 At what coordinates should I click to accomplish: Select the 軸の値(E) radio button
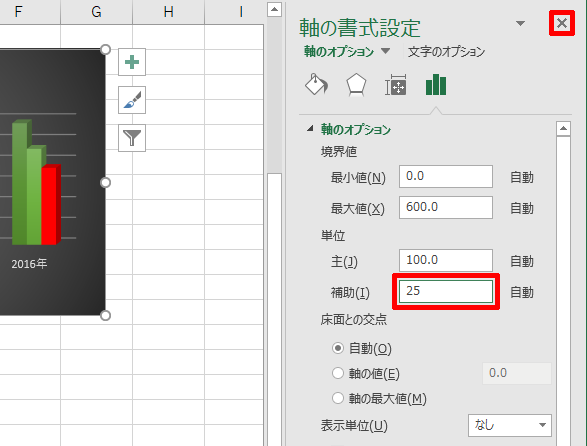pyautogui.click(x=338, y=373)
